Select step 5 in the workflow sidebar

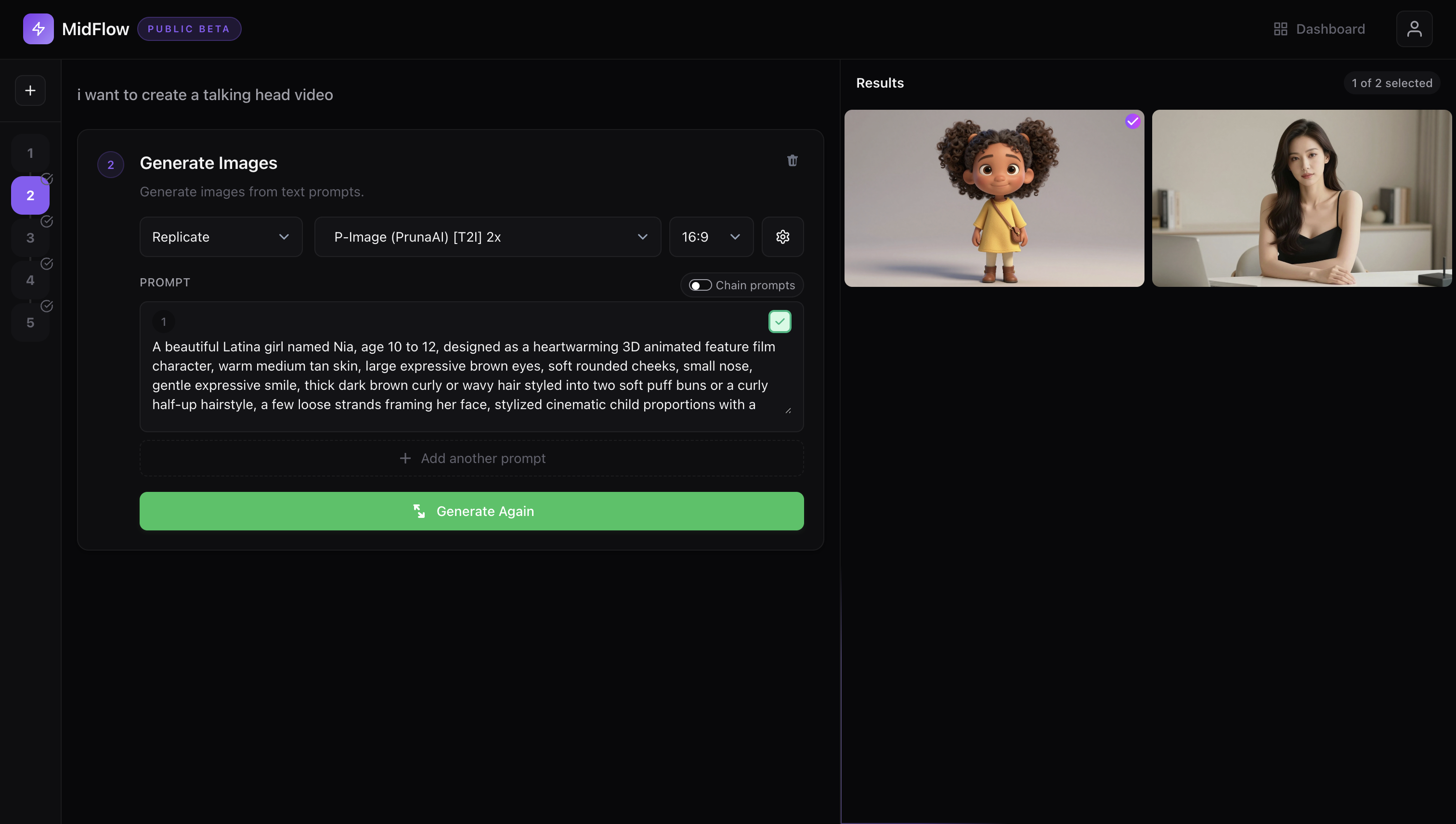29,322
